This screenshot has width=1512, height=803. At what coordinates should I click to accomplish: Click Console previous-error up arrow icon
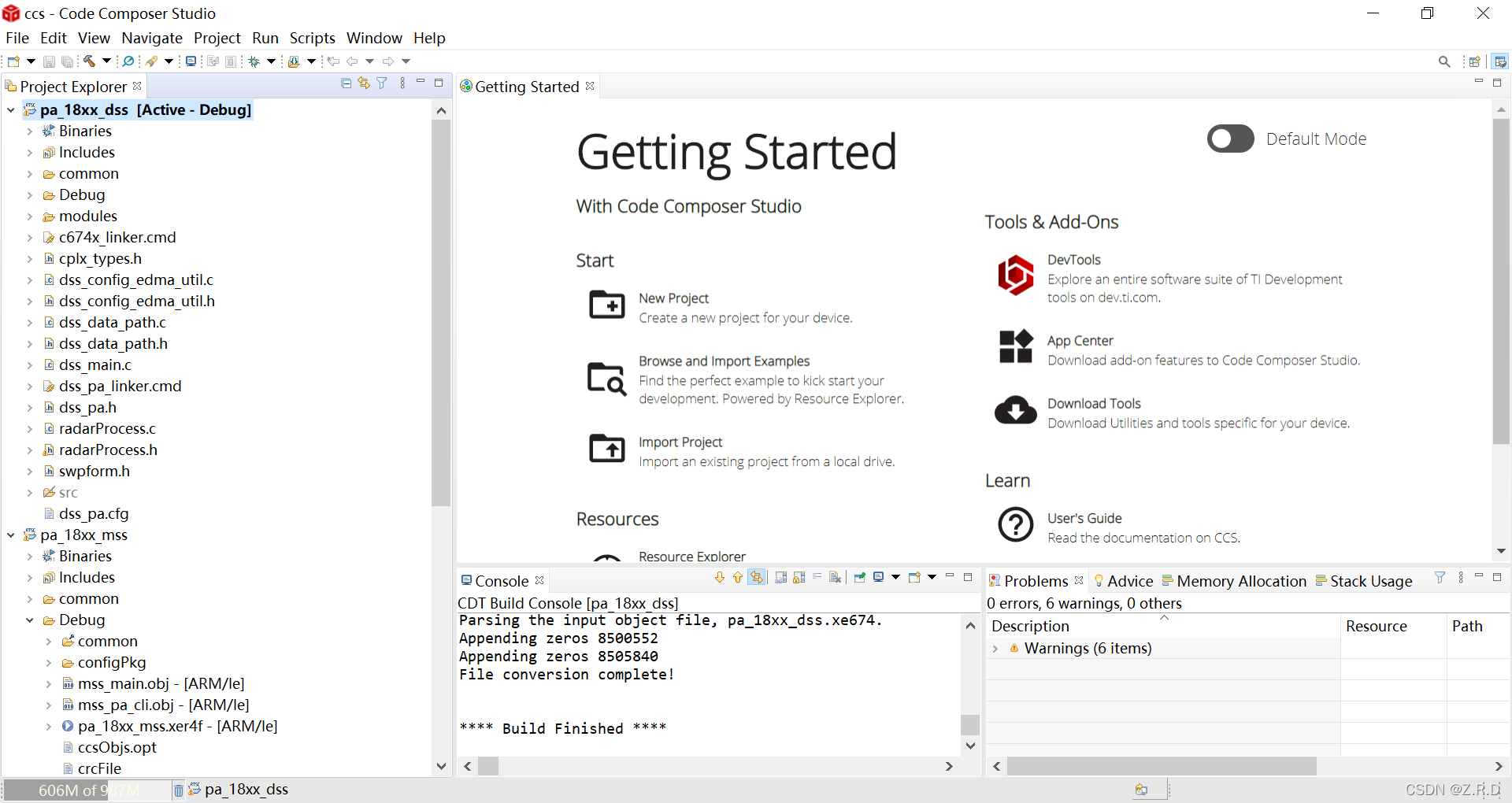tap(738, 578)
